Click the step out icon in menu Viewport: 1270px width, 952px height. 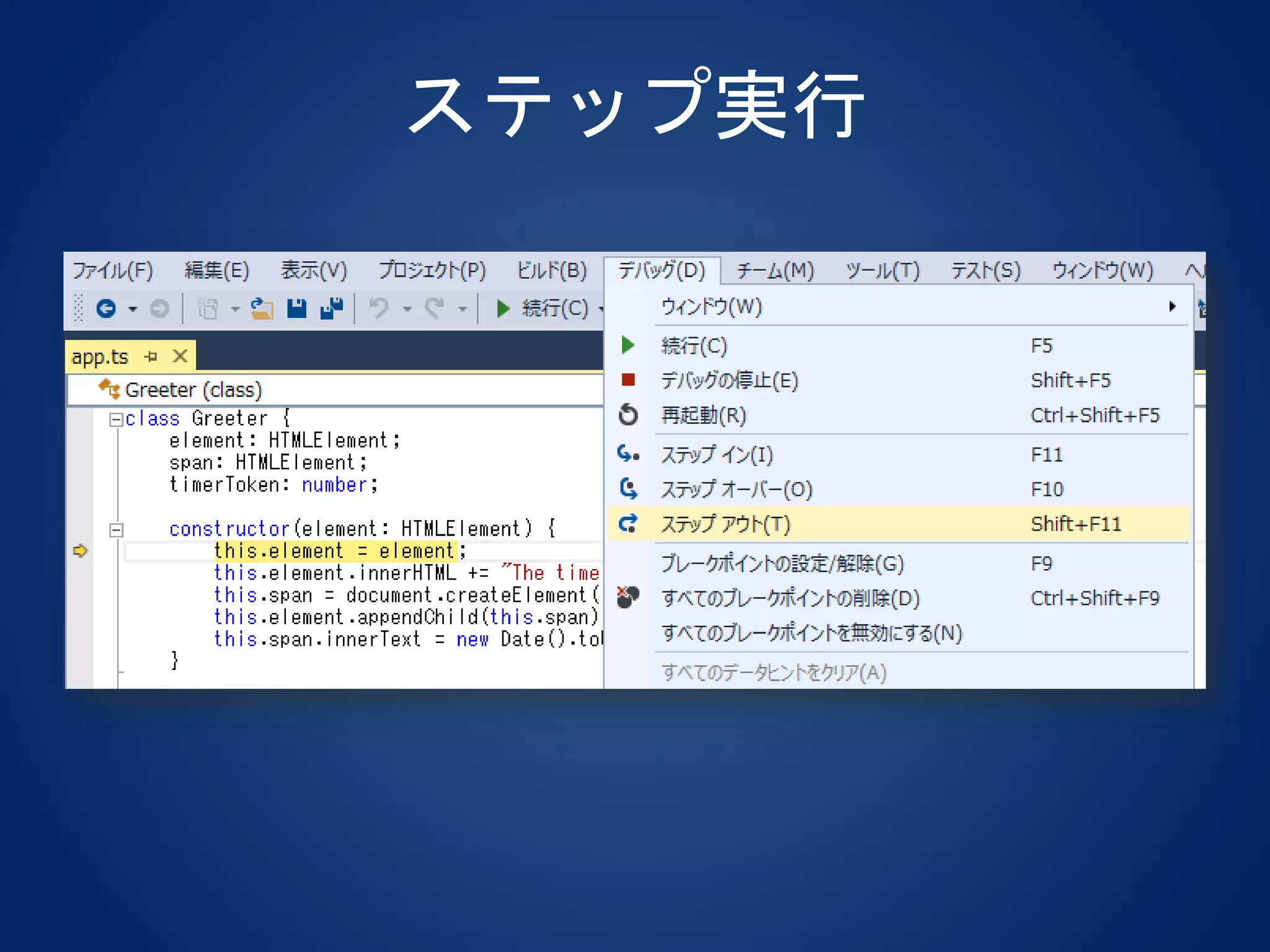pos(628,524)
